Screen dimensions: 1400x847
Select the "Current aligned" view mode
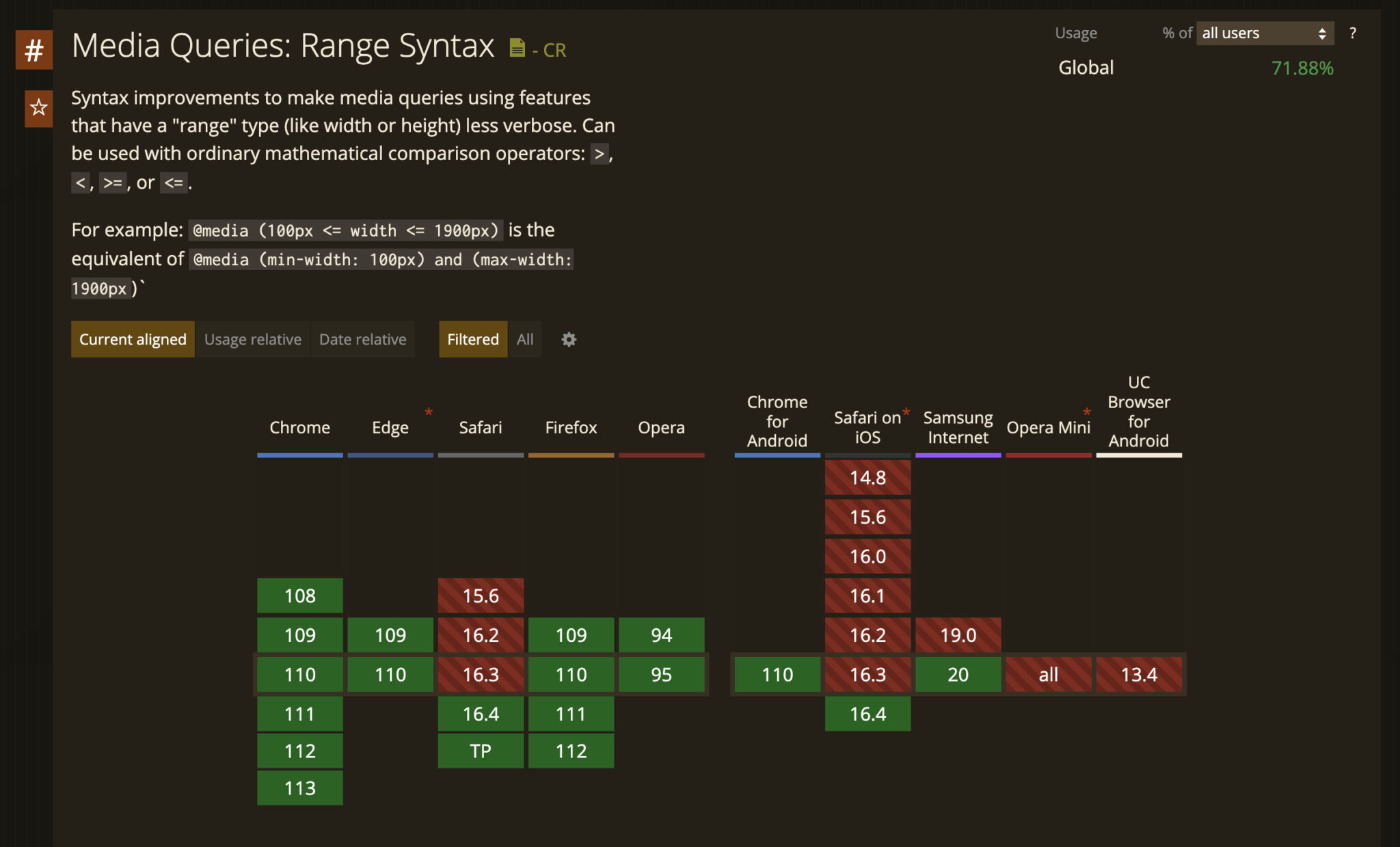point(133,339)
